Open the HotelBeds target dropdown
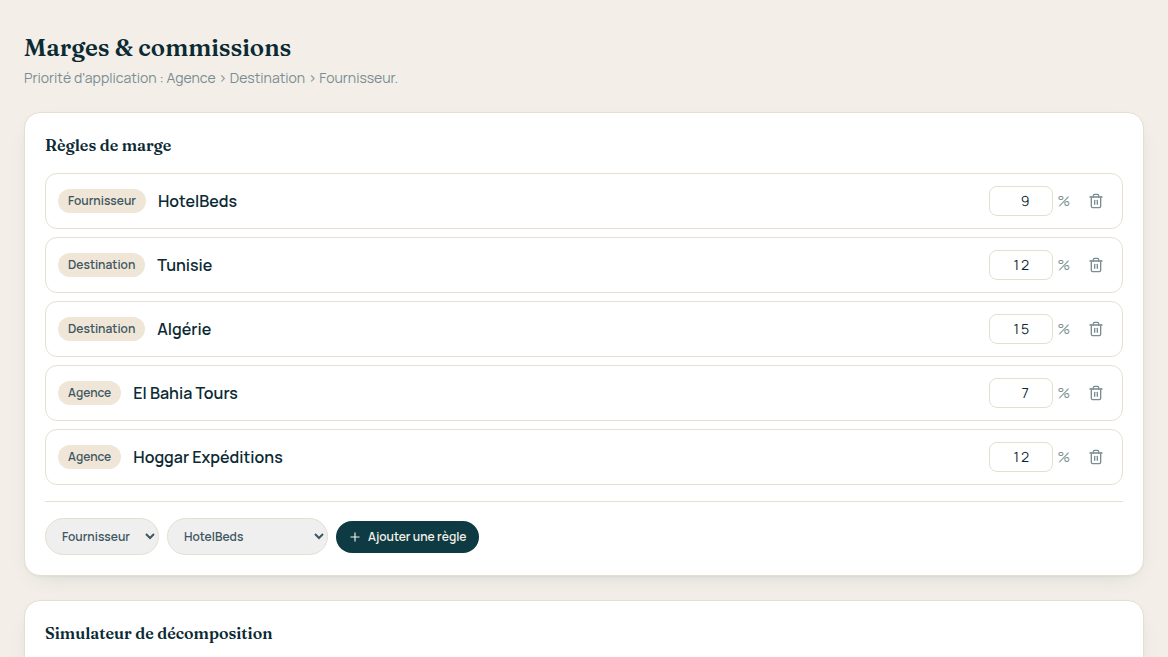The width and height of the screenshot is (1168, 657). pyautogui.click(x=247, y=536)
